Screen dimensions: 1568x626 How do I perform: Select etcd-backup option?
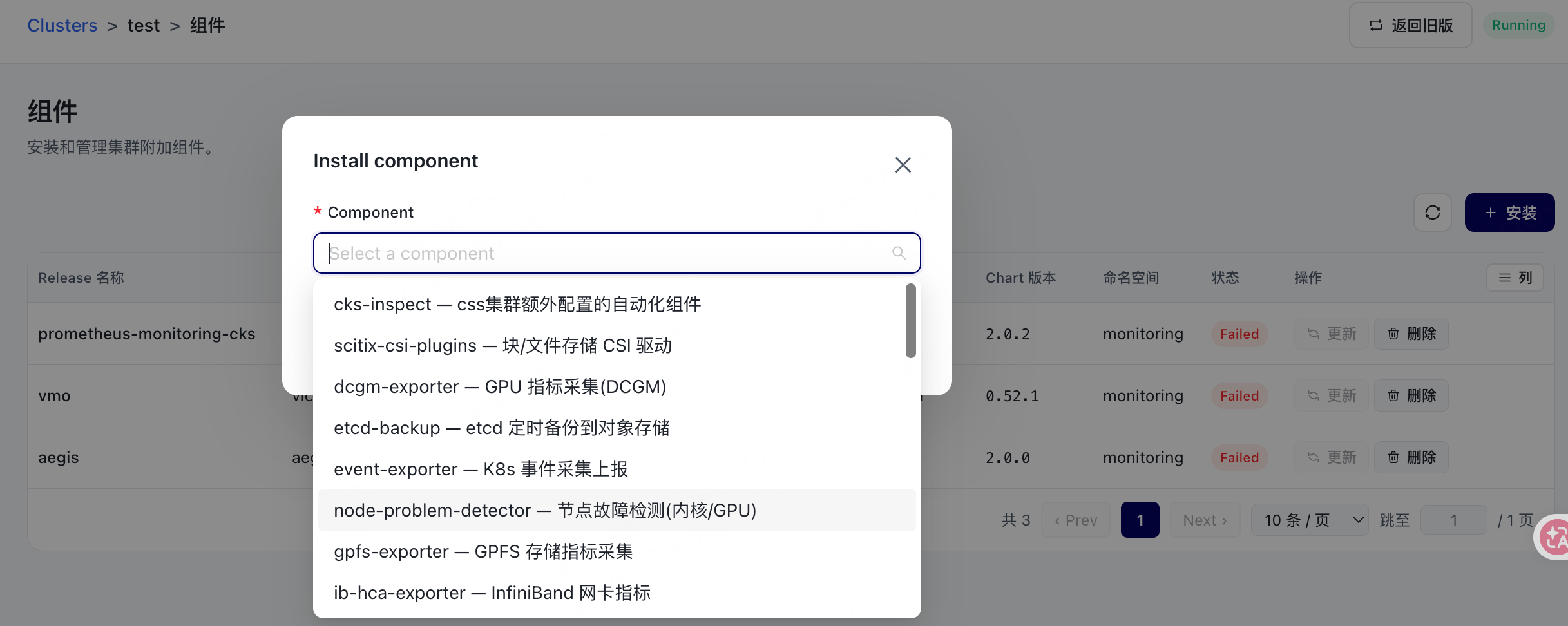coord(617,428)
